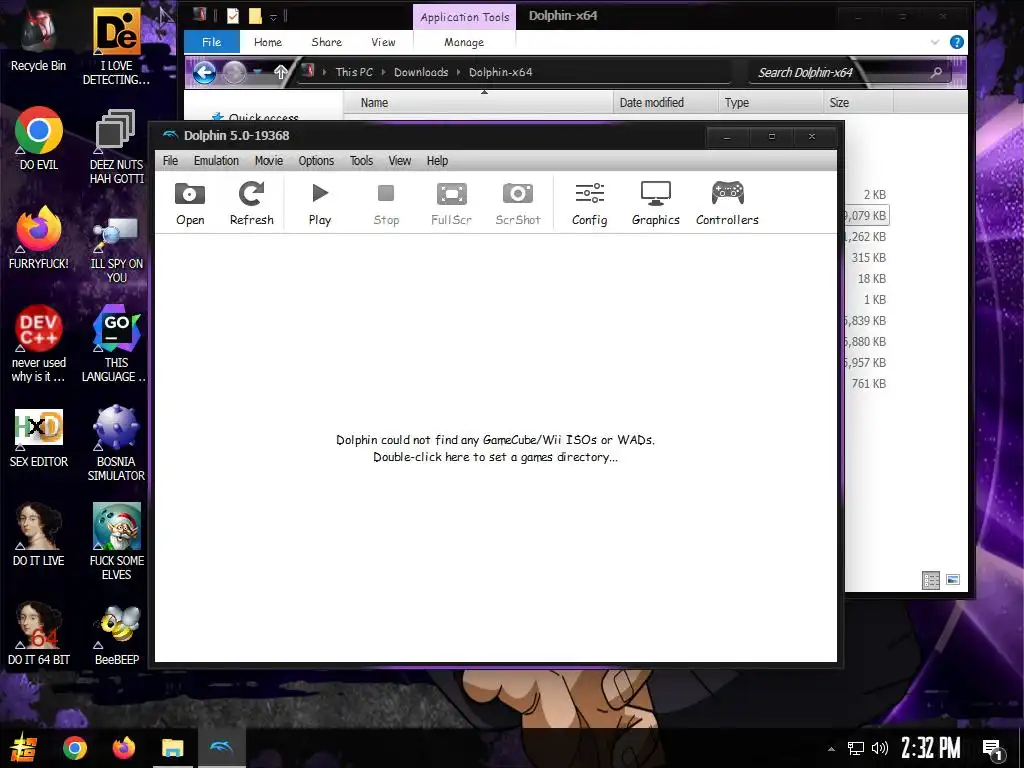Screen dimensions: 1024x768
Task: Open the Tools menu in Dolphin
Action: (361, 161)
